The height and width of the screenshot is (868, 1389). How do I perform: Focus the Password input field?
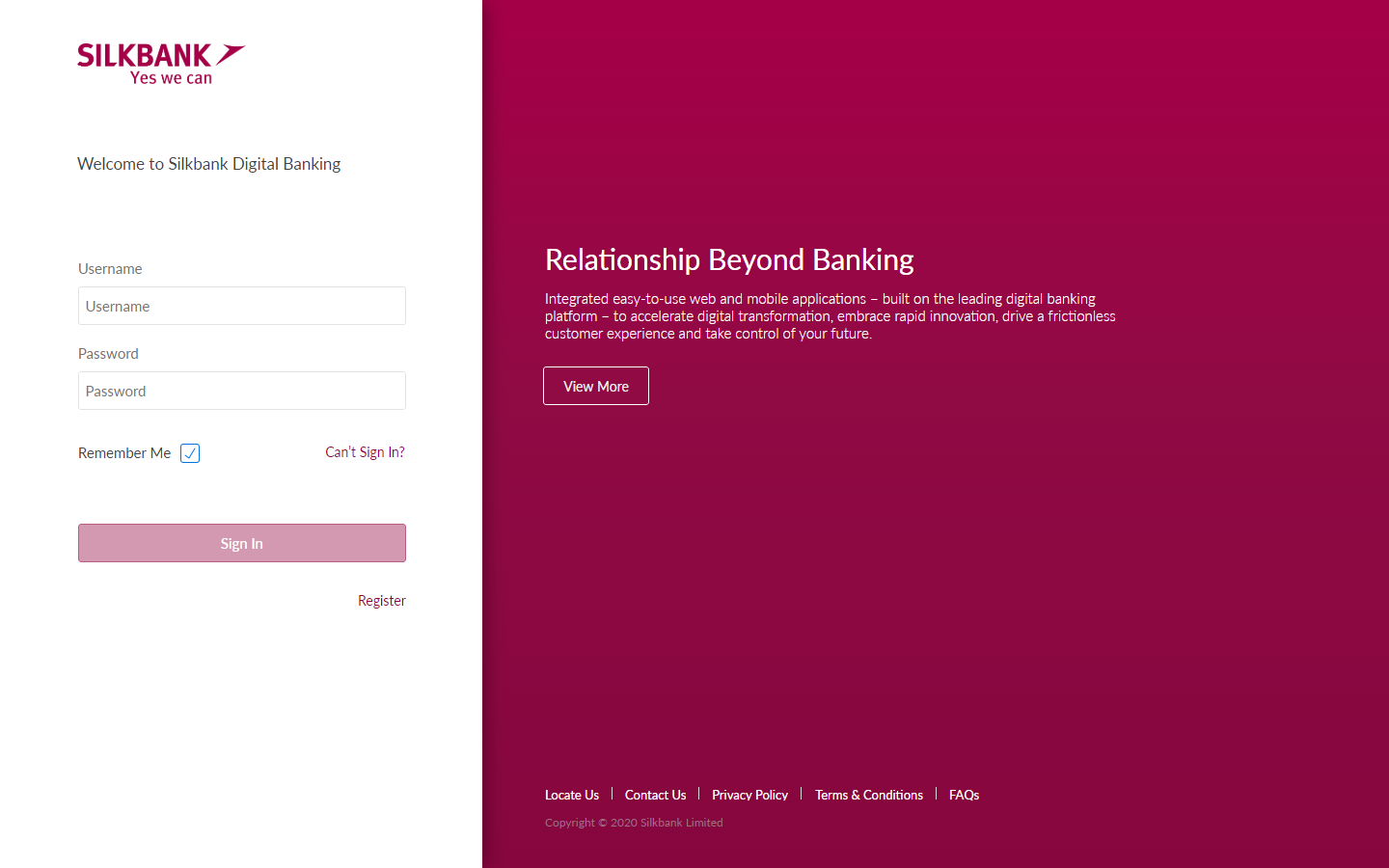tap(241, 391)
